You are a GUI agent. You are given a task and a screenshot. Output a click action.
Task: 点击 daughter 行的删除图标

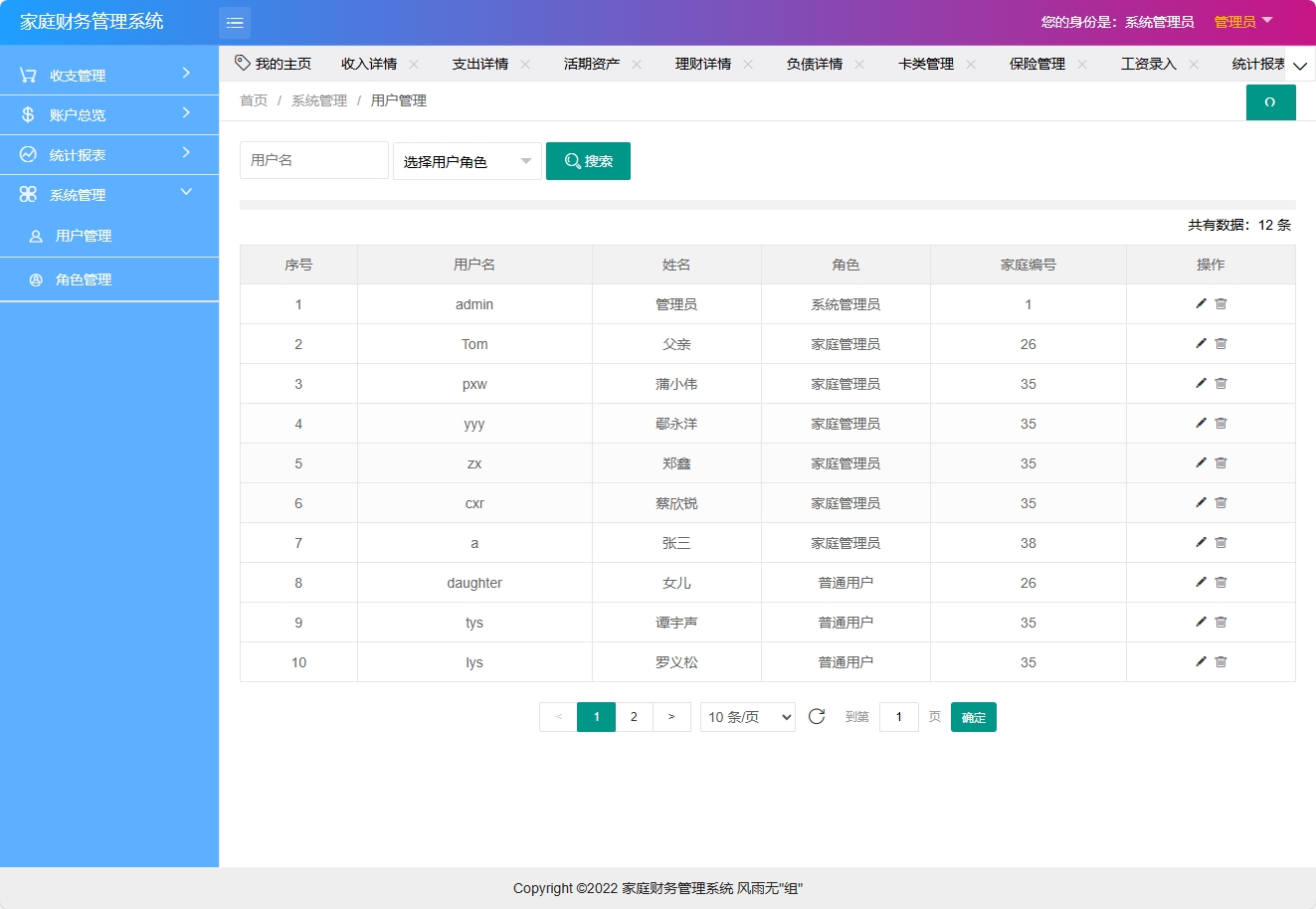coord(1221,582)
